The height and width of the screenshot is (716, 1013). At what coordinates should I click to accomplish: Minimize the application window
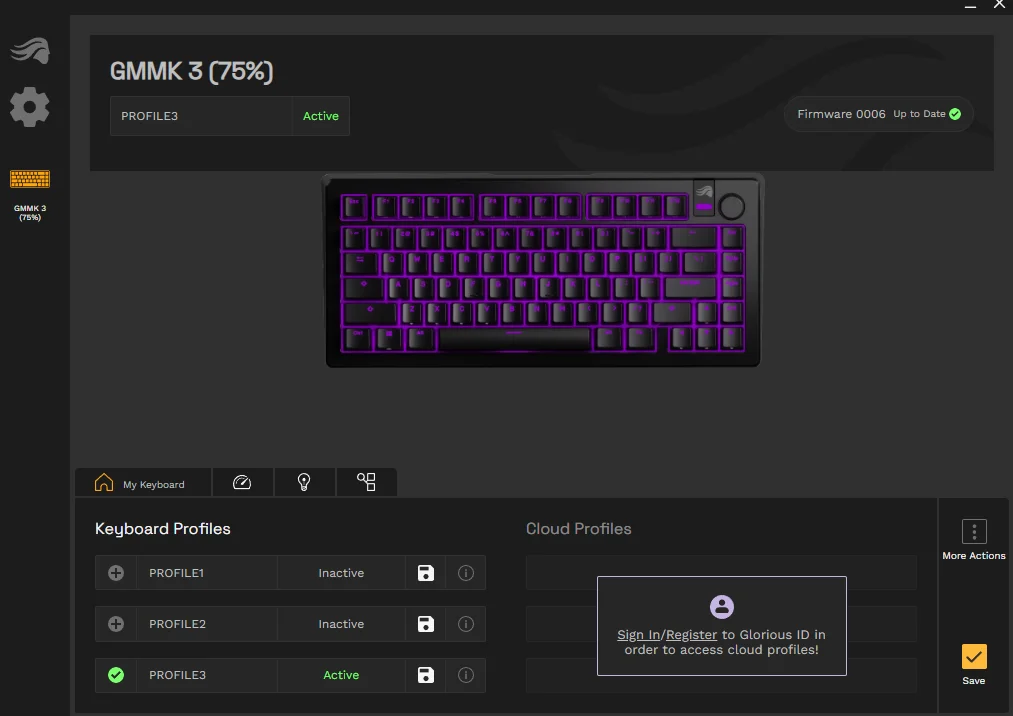(970, 5)
